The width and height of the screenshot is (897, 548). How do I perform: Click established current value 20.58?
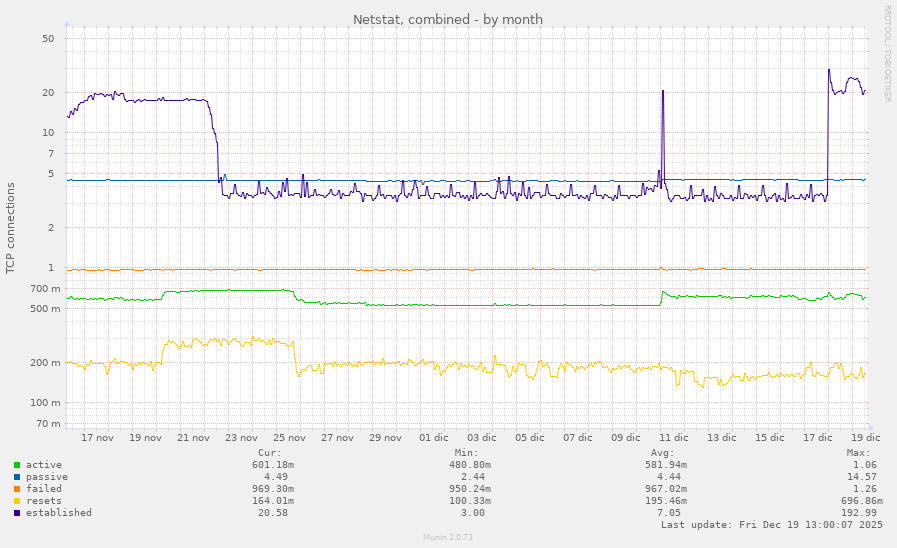click(x=273, y=513)
